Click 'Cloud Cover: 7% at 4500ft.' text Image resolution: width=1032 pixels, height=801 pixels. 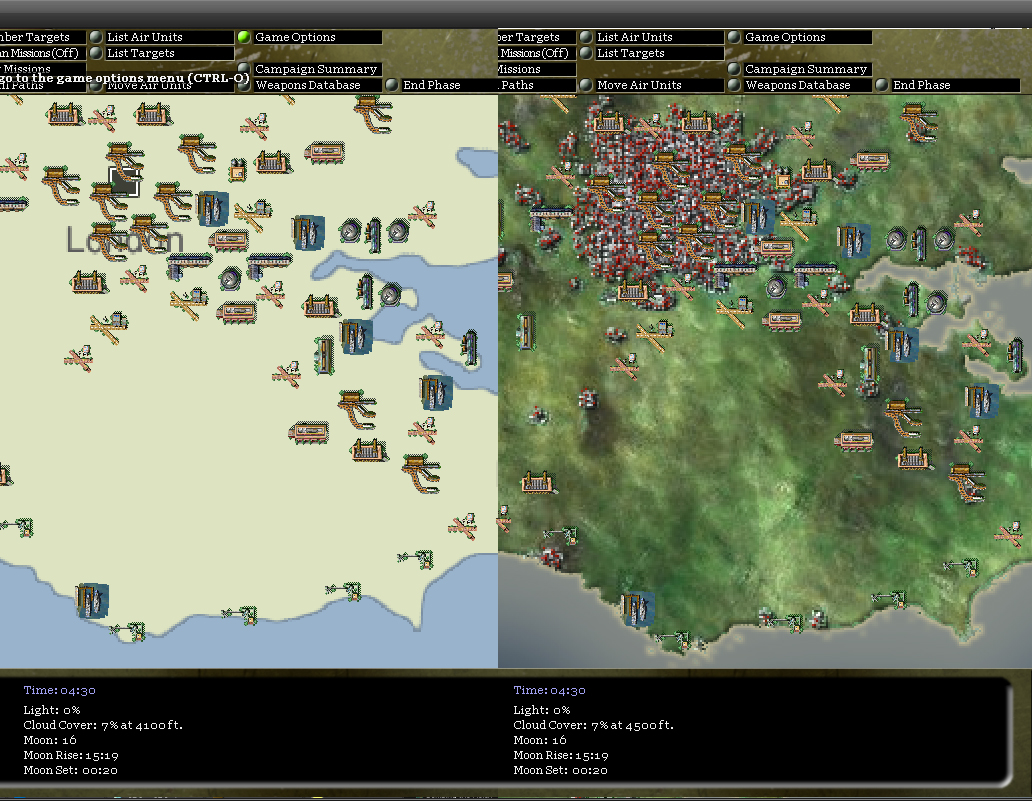[594, 725]
